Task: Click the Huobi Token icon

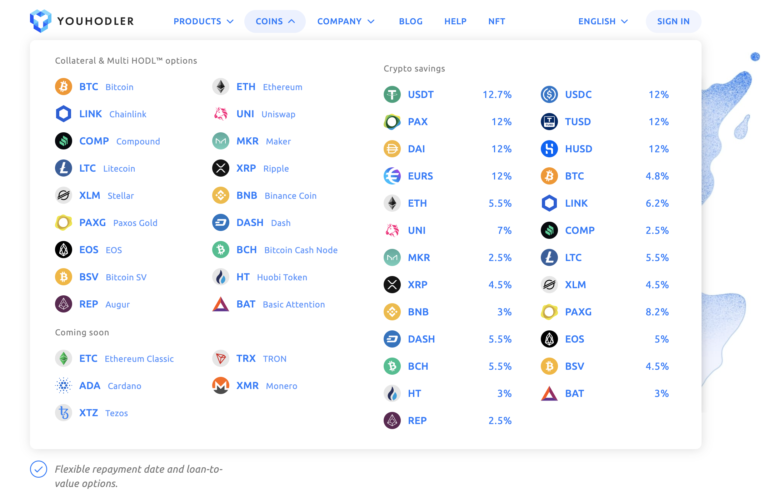Action: click(x=220, y=277)
